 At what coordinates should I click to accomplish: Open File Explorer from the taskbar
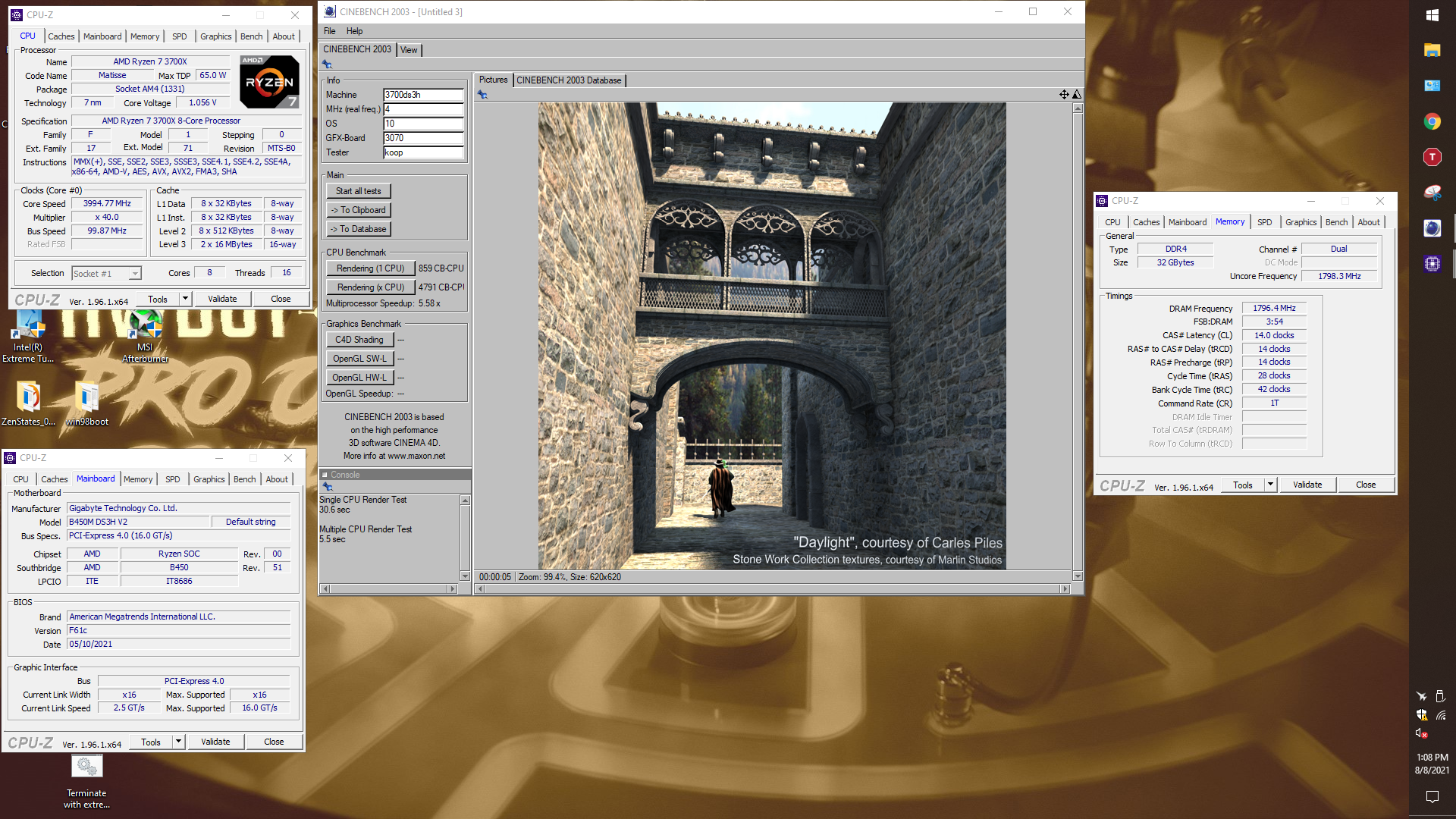[1432, 50]
